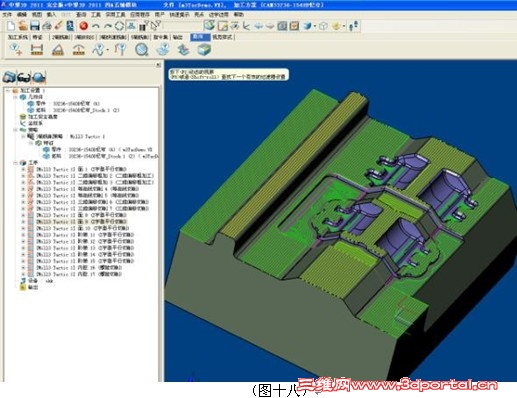Click the Open file icon

[x=23, y=26]
